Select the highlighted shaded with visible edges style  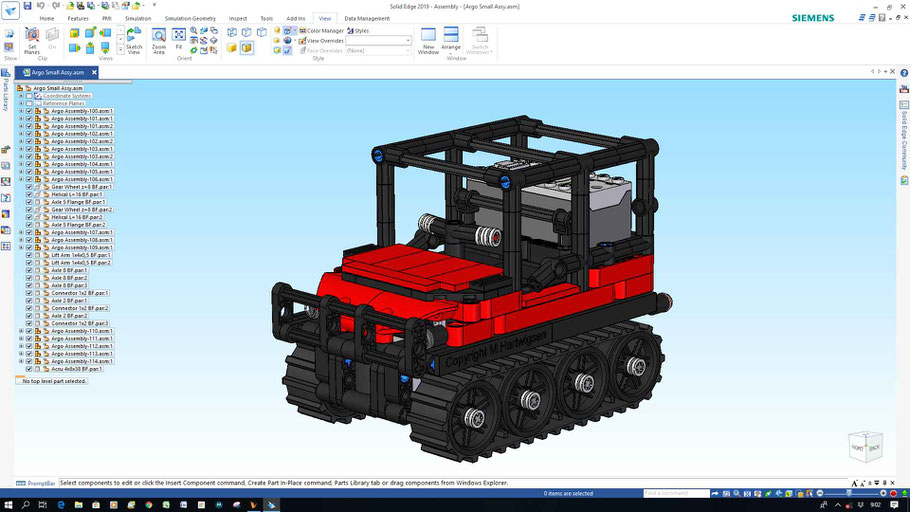pos(247,48)
